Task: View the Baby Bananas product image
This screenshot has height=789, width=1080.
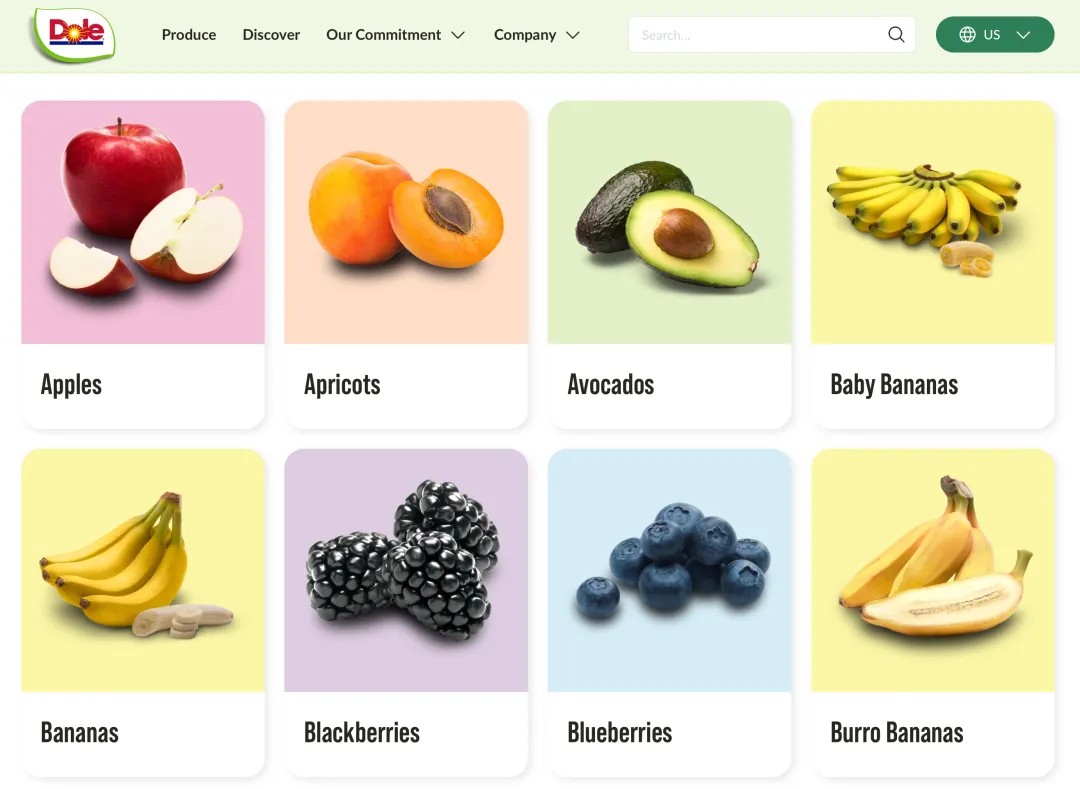Action: 933,222
